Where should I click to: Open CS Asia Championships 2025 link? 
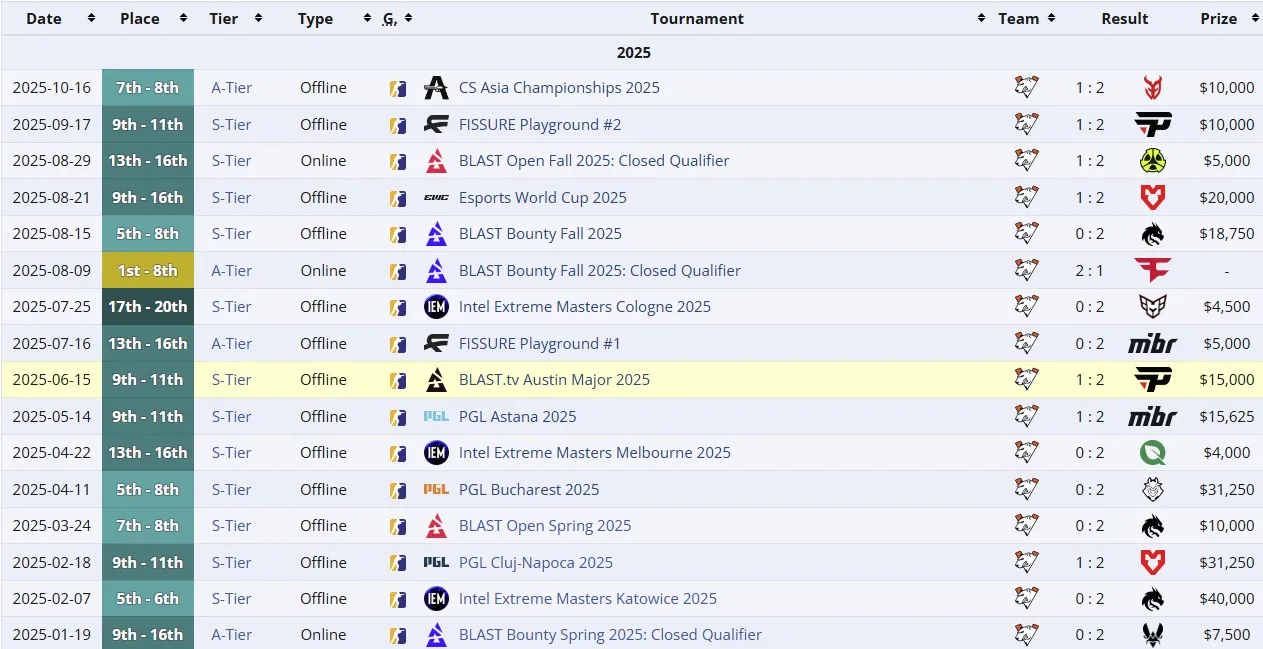(559, 88)
